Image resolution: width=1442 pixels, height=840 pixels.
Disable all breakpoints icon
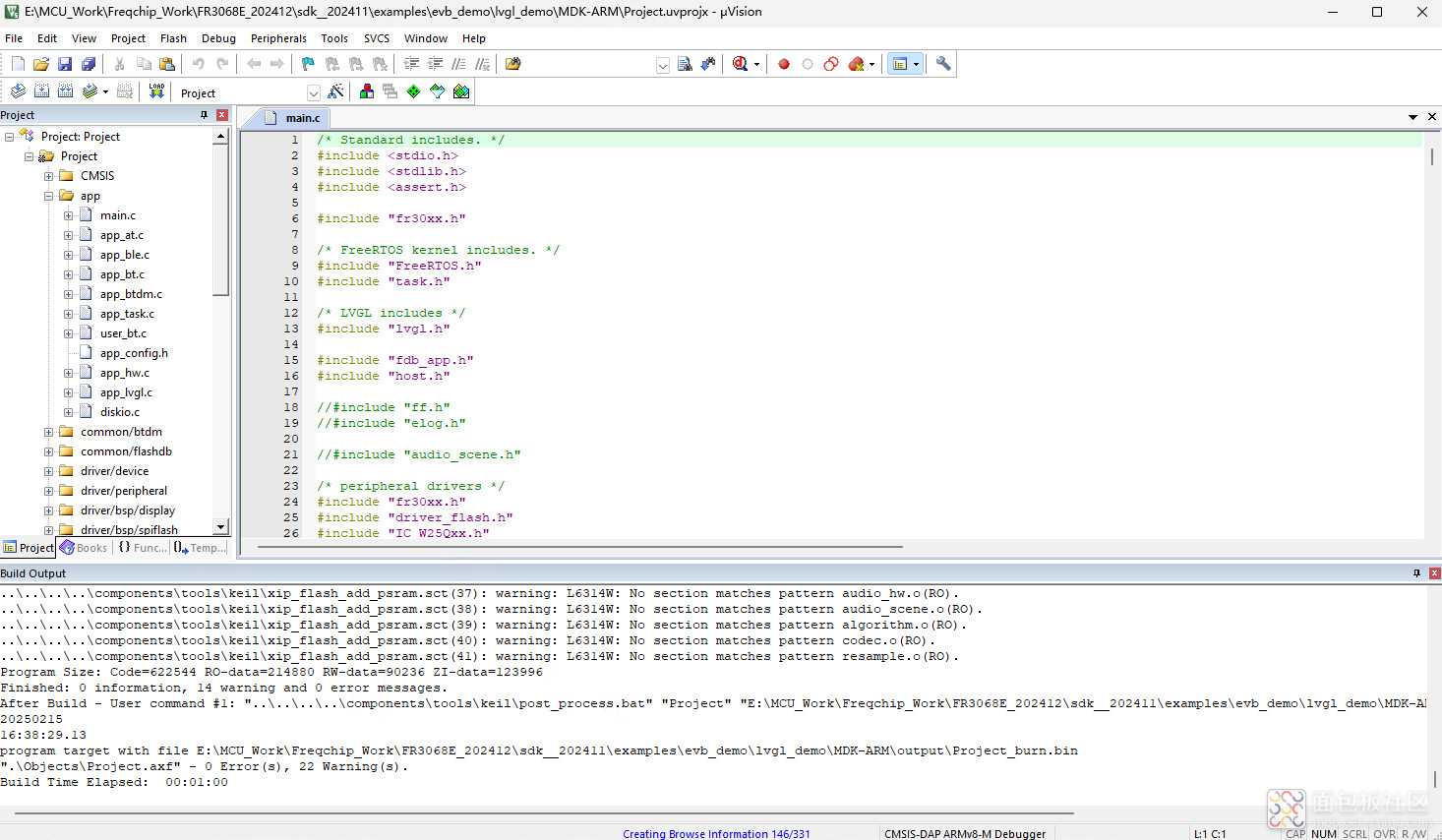pyautogui.click(x=831, y=64)
